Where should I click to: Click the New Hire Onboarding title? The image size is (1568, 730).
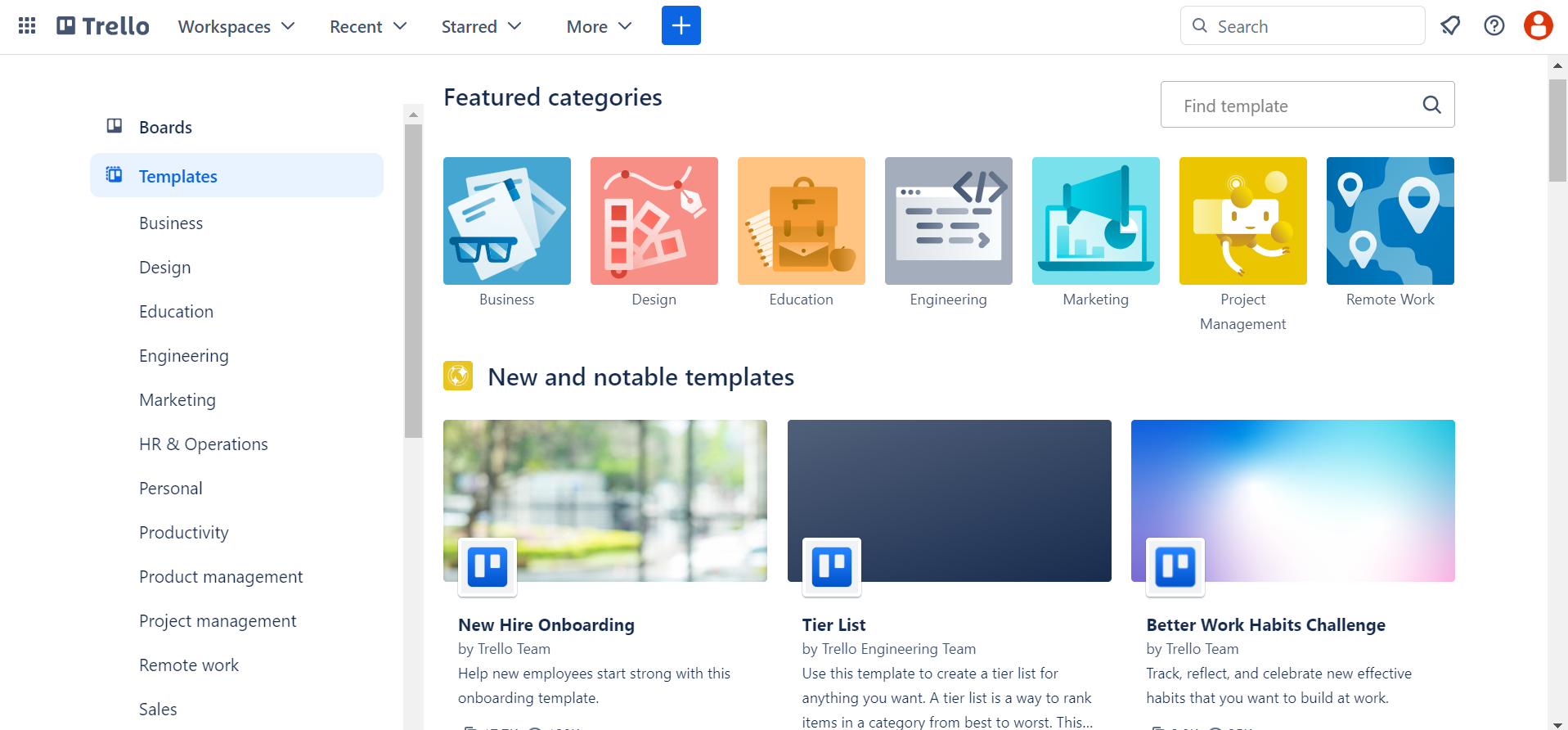pos(546,624)
